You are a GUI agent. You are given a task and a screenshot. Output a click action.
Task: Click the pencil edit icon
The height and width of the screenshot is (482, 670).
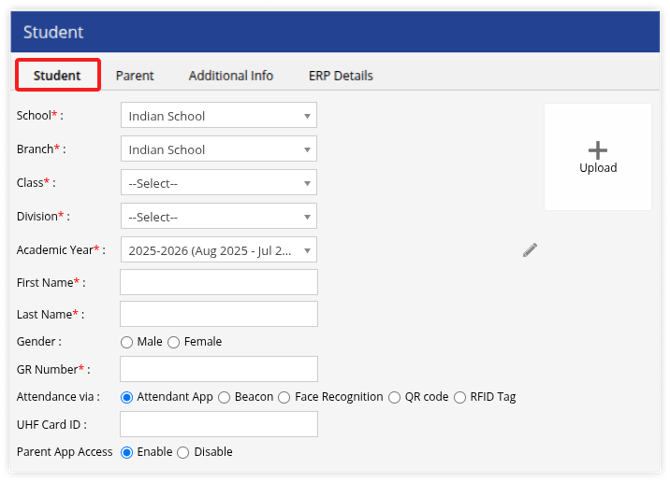point(530,250)
